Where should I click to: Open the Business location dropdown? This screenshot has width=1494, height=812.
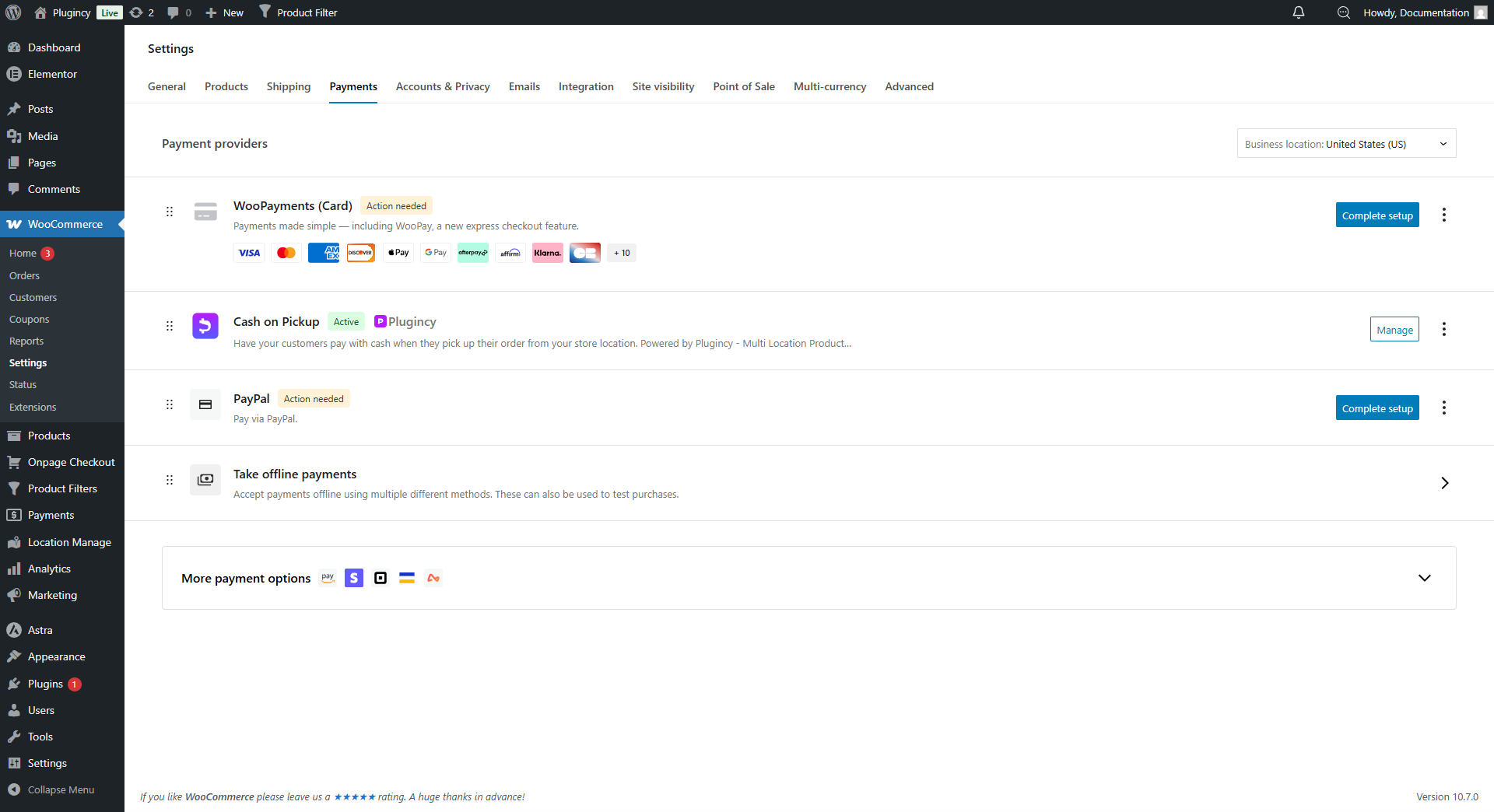(x=1346, y=144)
